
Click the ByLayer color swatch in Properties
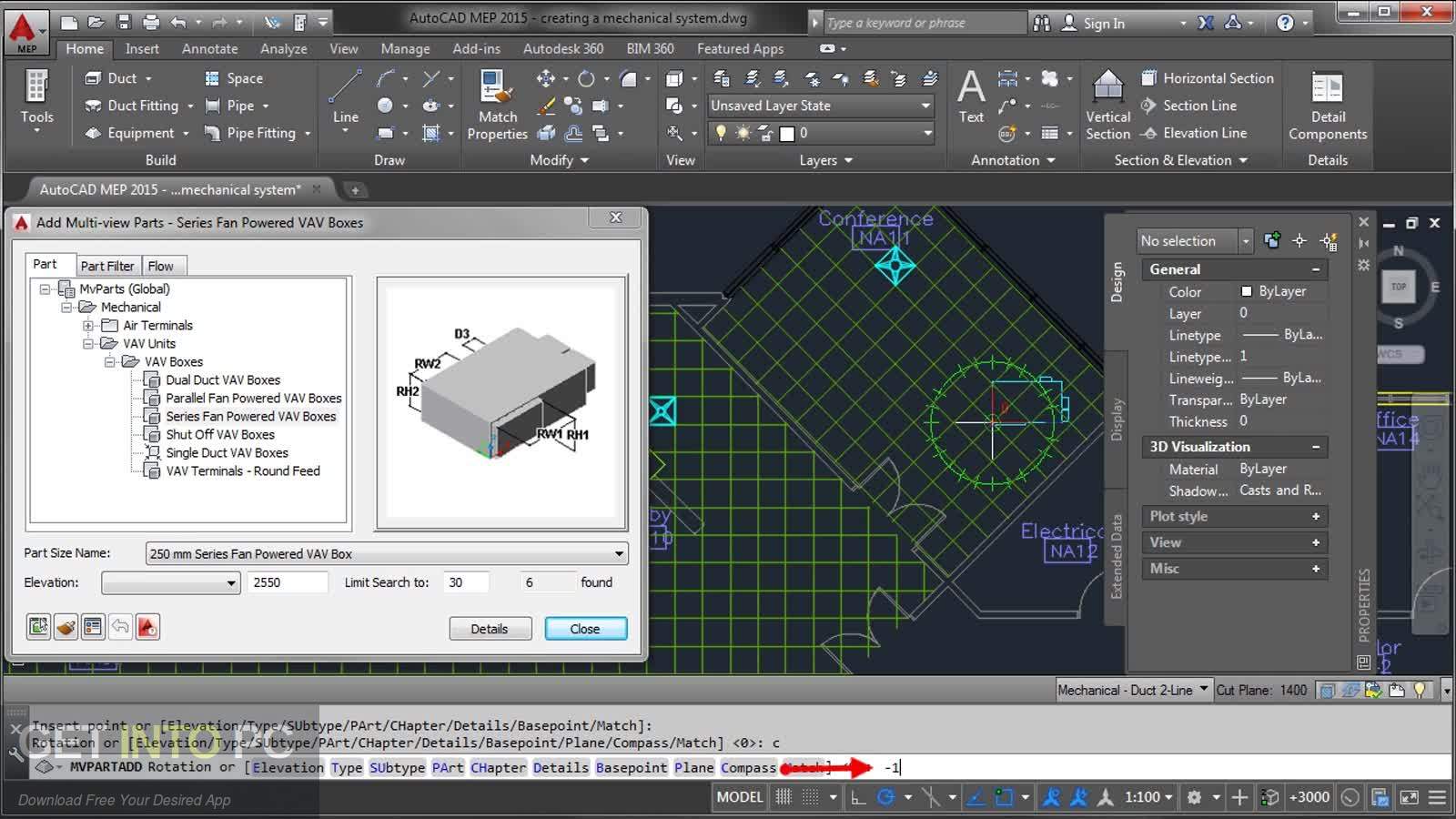1247,291
